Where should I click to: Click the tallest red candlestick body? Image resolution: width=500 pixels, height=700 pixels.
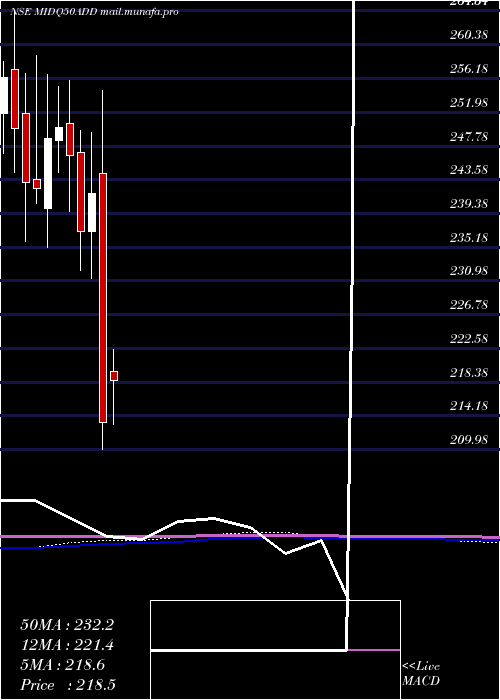(x=103, y=298)
